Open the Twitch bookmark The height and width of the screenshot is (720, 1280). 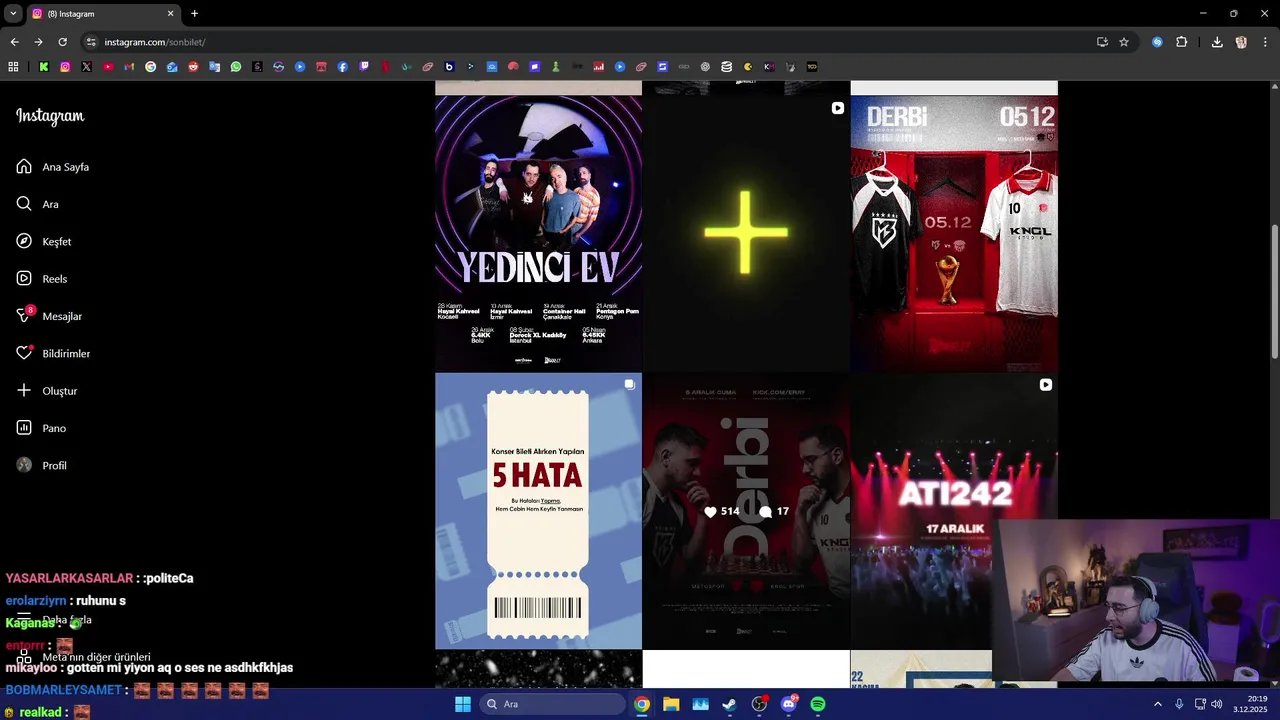(x=364, y=67)
